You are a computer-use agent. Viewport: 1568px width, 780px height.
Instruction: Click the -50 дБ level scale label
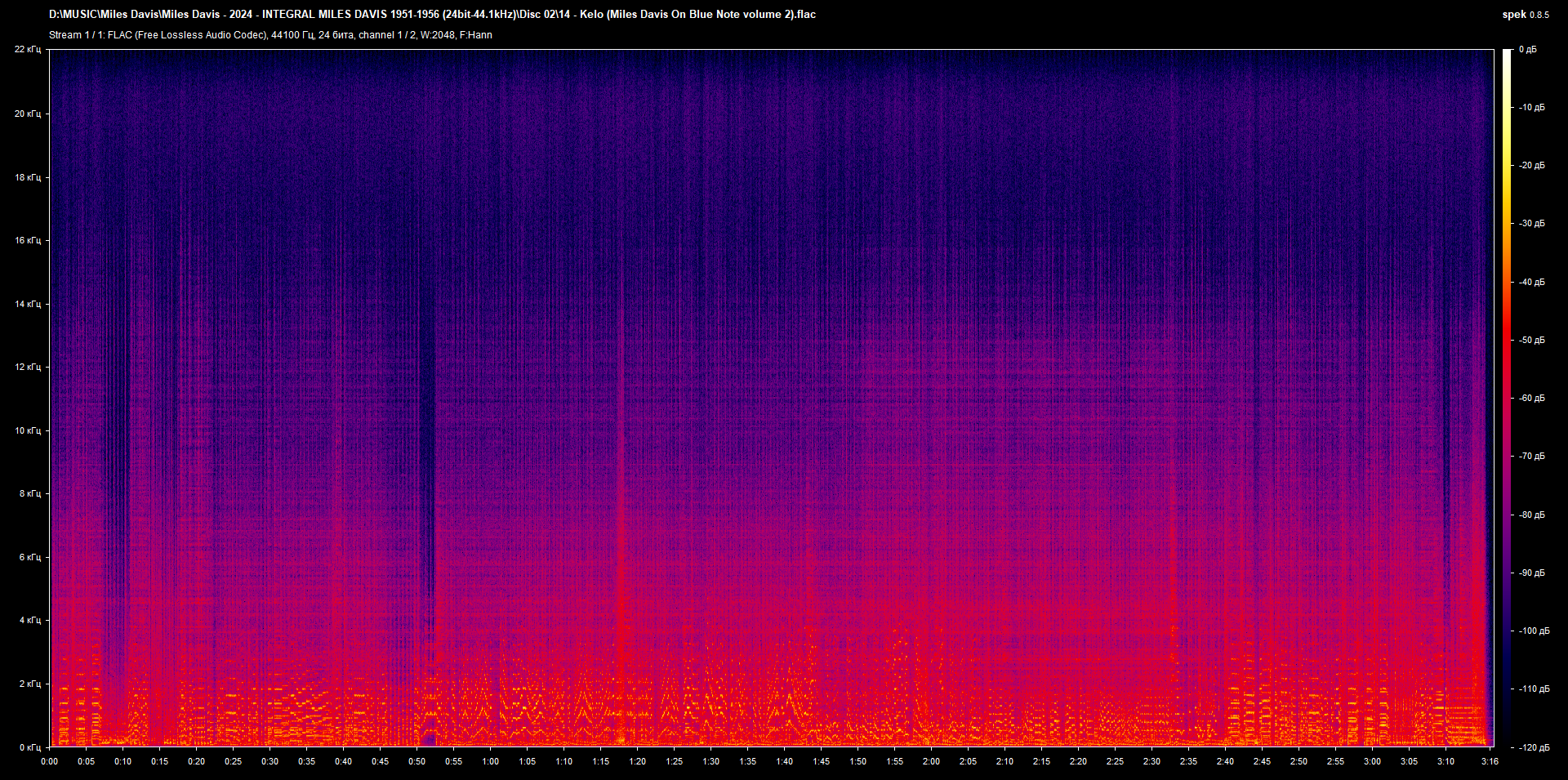(1530, 340)
